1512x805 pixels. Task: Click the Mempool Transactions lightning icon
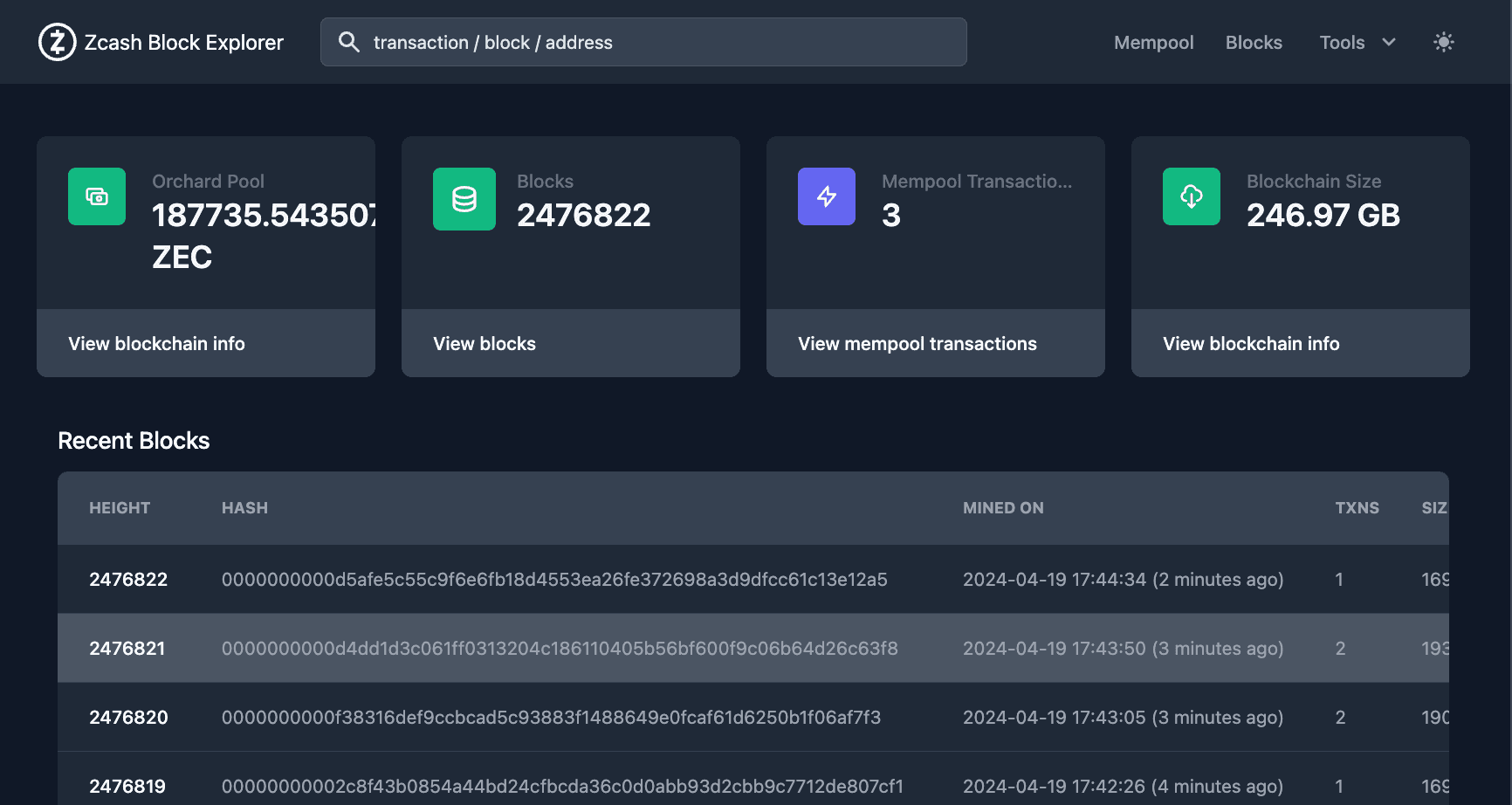tap(826, 196)
